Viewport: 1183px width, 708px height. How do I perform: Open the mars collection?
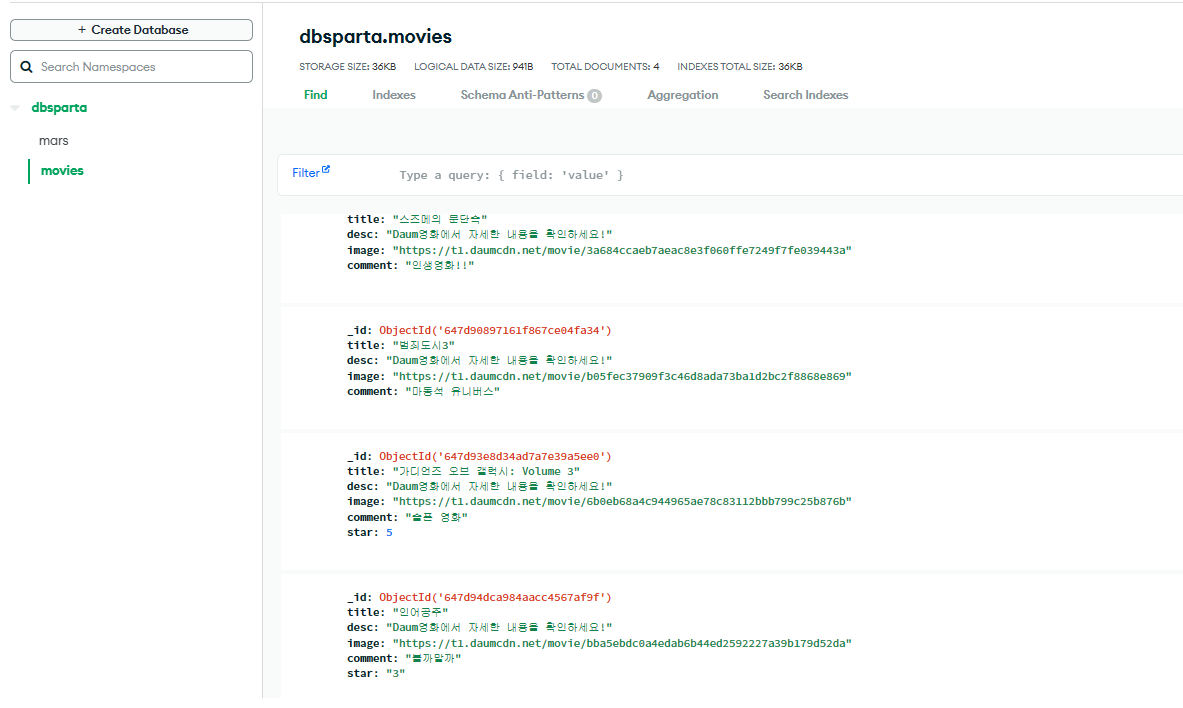tap(54, 140)
